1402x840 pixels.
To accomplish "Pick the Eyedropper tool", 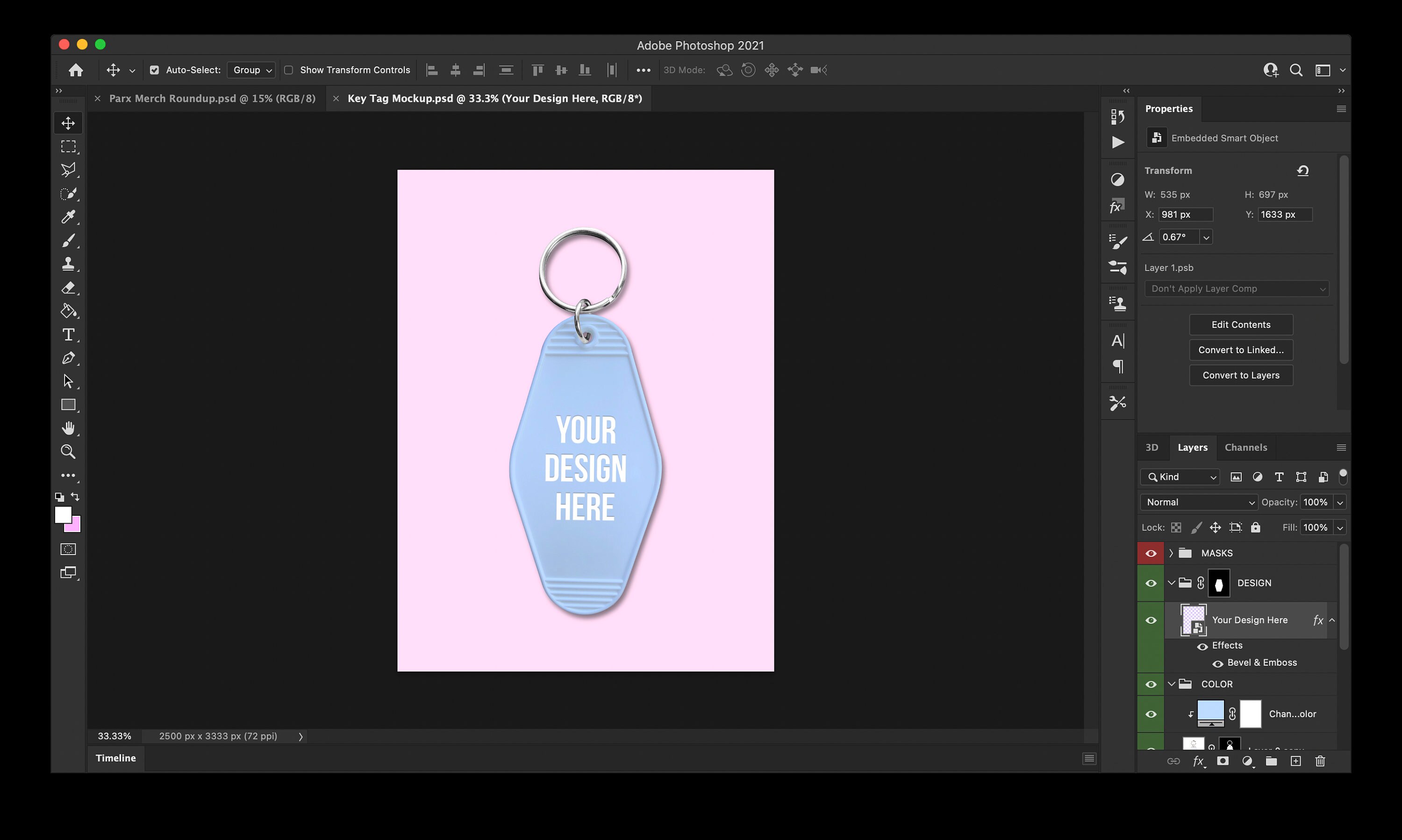I will click(x=68, y=217).
